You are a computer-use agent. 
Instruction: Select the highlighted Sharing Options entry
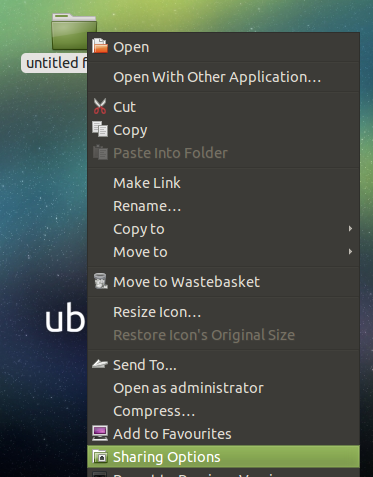tap(223, 457)
